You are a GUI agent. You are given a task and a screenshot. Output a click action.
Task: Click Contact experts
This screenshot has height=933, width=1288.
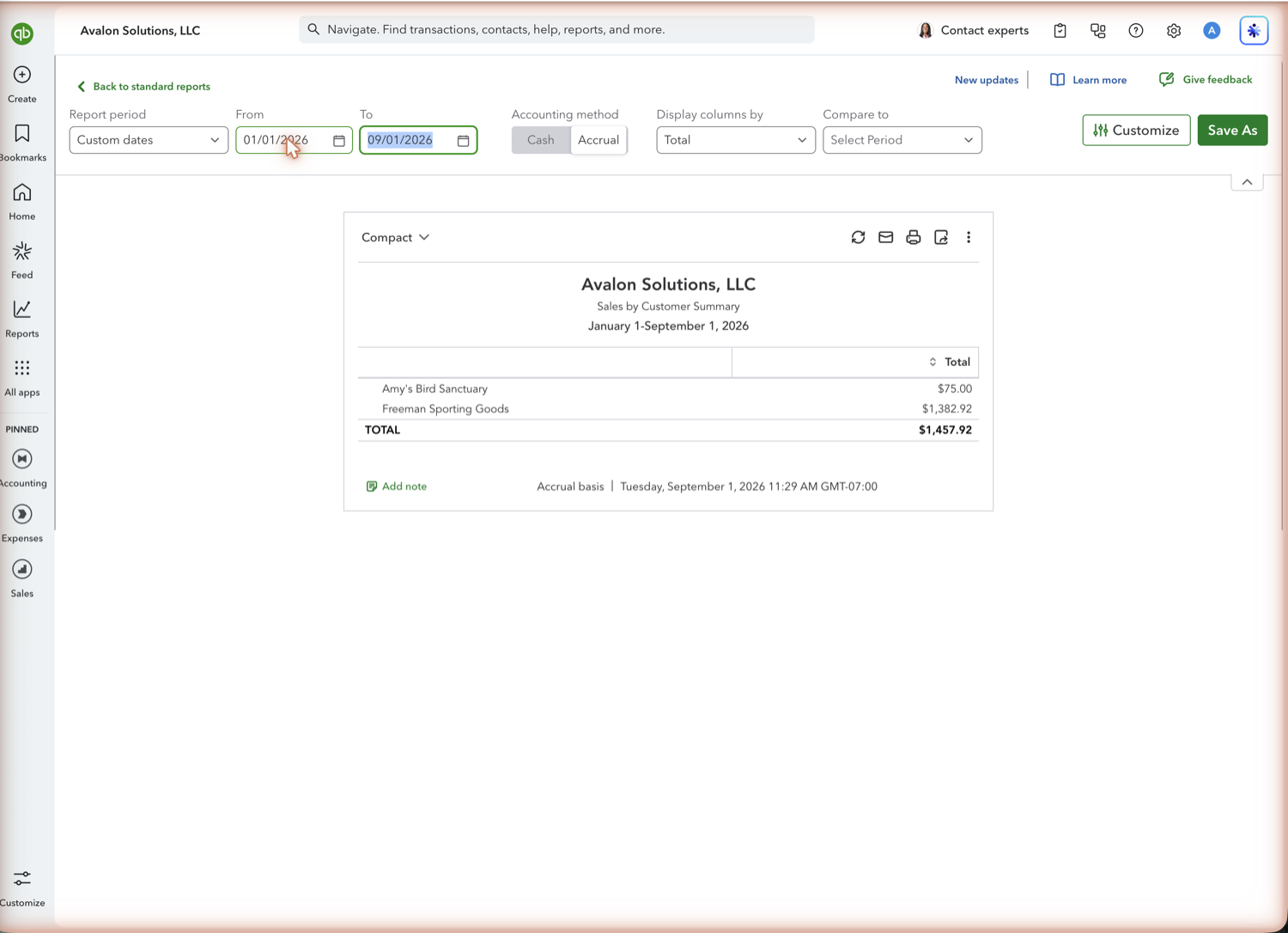973,31
